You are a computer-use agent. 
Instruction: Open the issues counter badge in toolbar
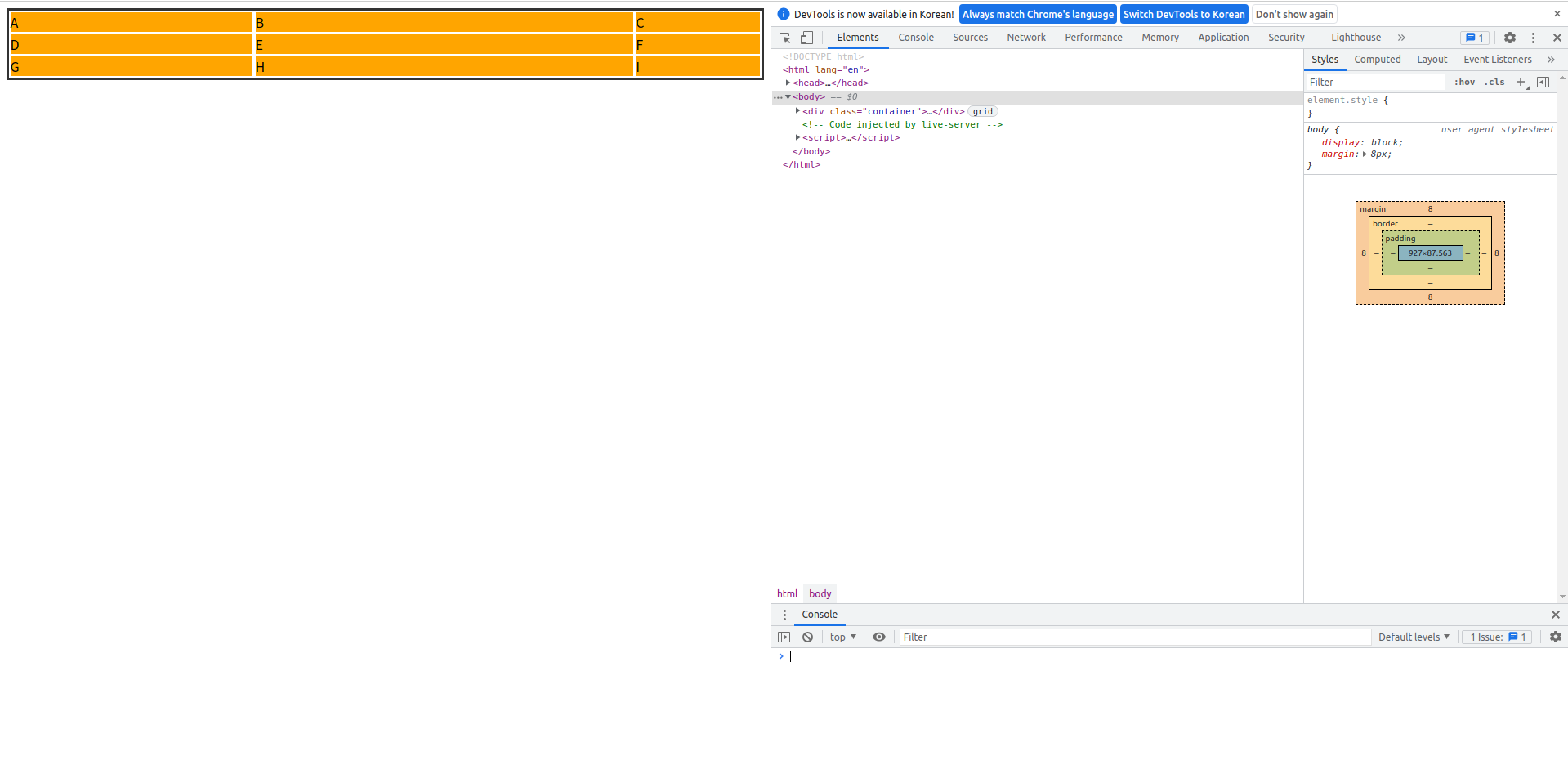pos(1475,38)
